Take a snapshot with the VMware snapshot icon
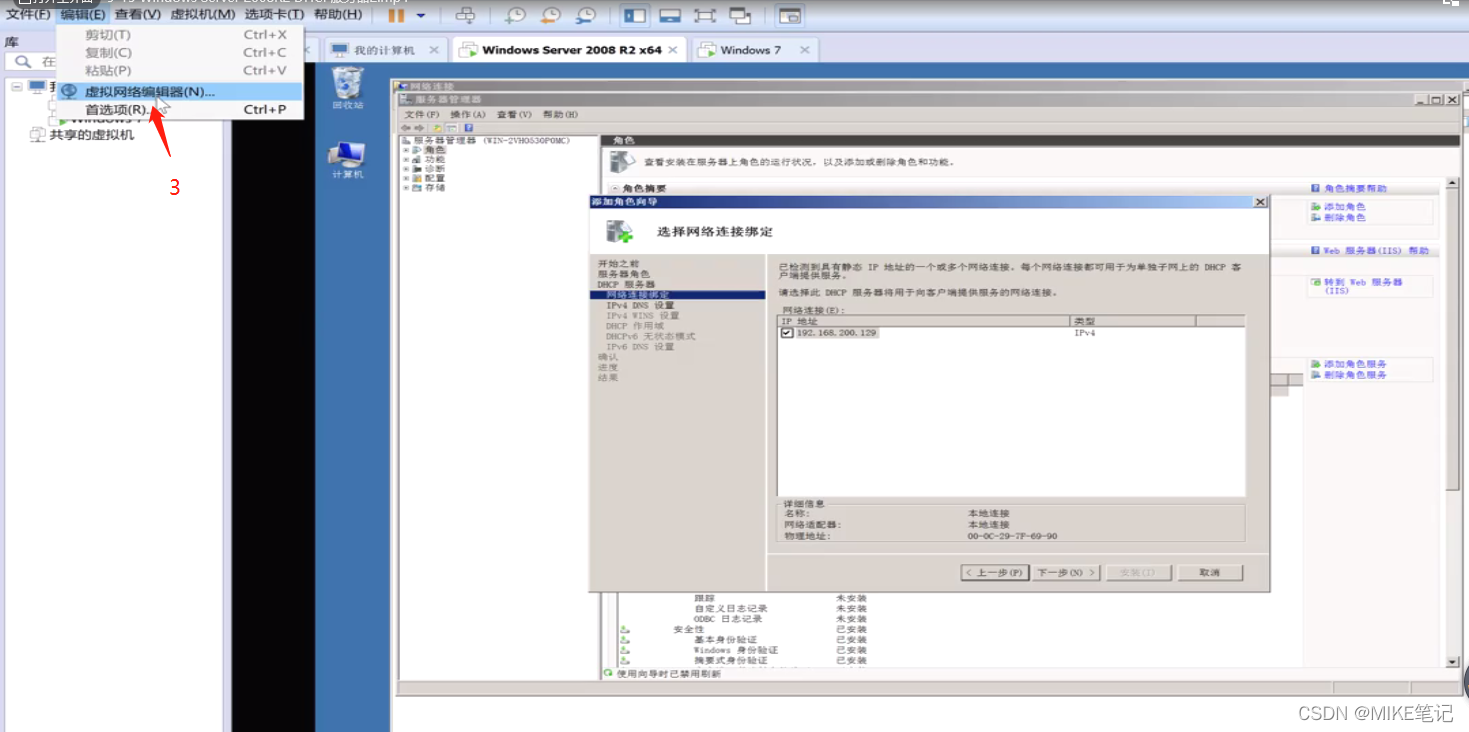Viewport: 1469px width, 732px height. pyautogui.click(x=515, y=15)
